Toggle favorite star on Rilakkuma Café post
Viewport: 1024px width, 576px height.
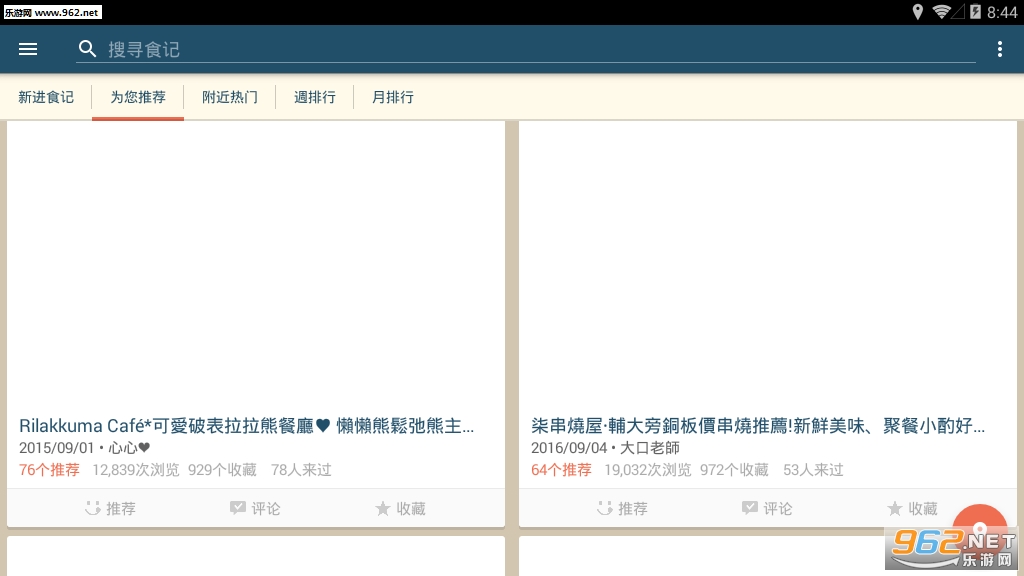click(x=400, y=508)
